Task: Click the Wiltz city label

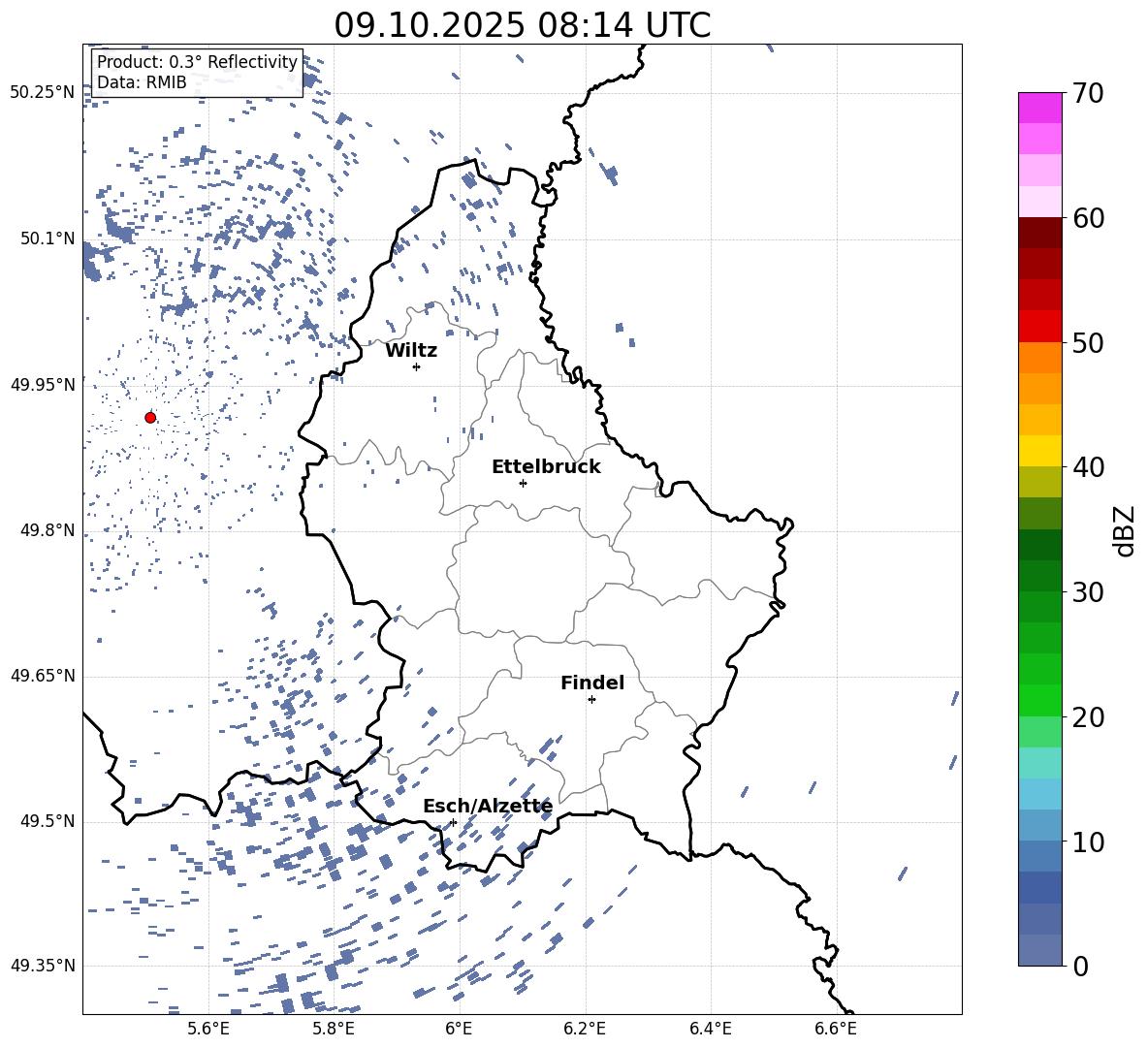Action: coord(411,351)
